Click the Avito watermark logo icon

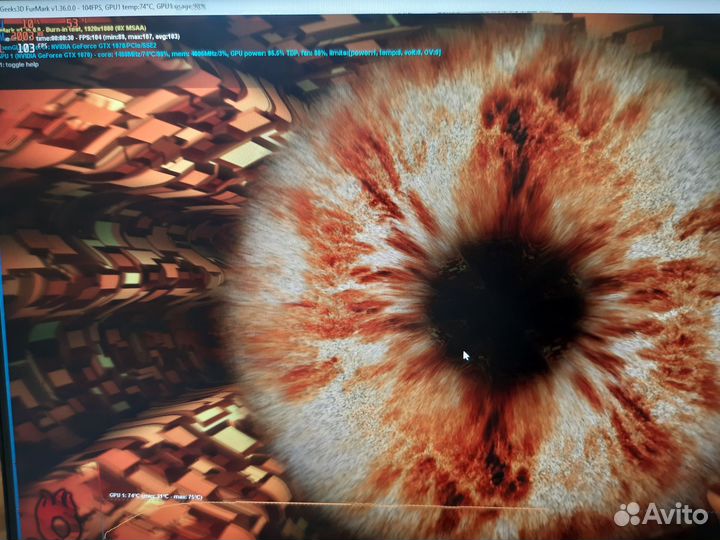click(x=627, y=514)
